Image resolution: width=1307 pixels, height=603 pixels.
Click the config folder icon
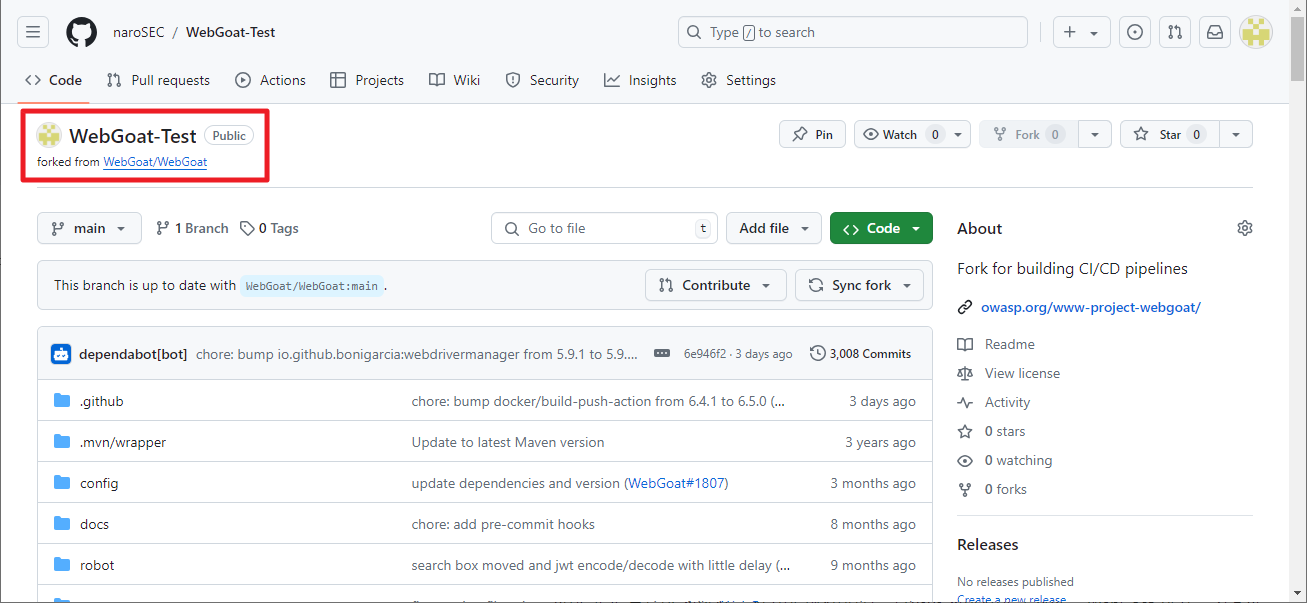coord(62,483)
